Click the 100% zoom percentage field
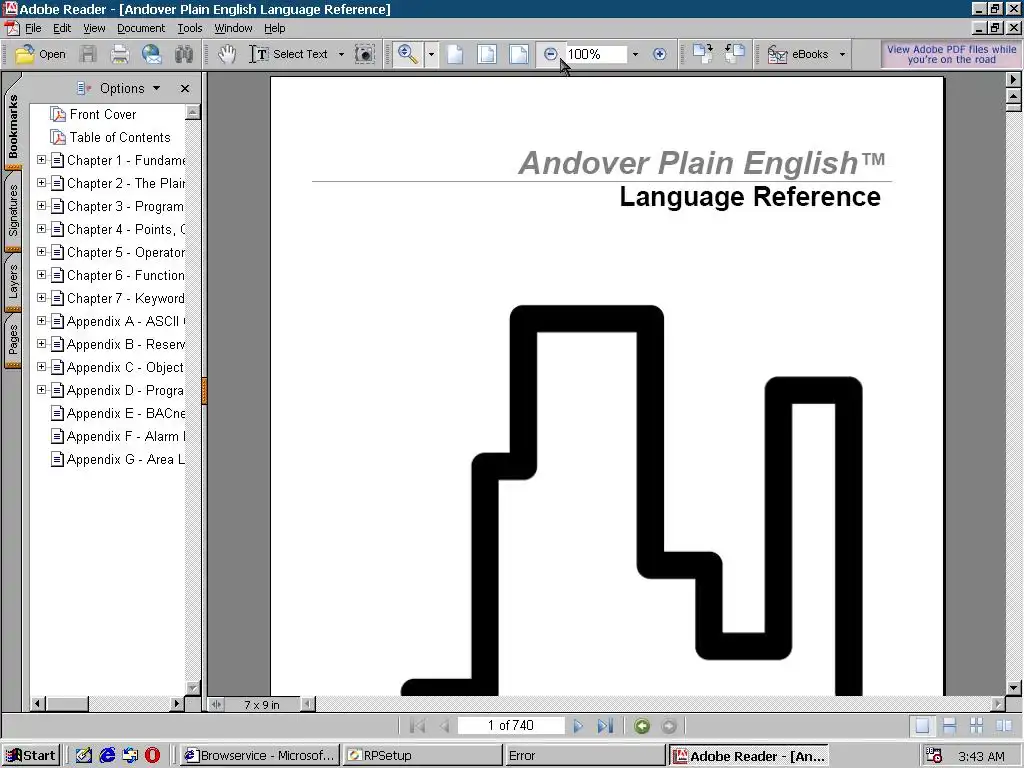 click(x=596, y=54)
